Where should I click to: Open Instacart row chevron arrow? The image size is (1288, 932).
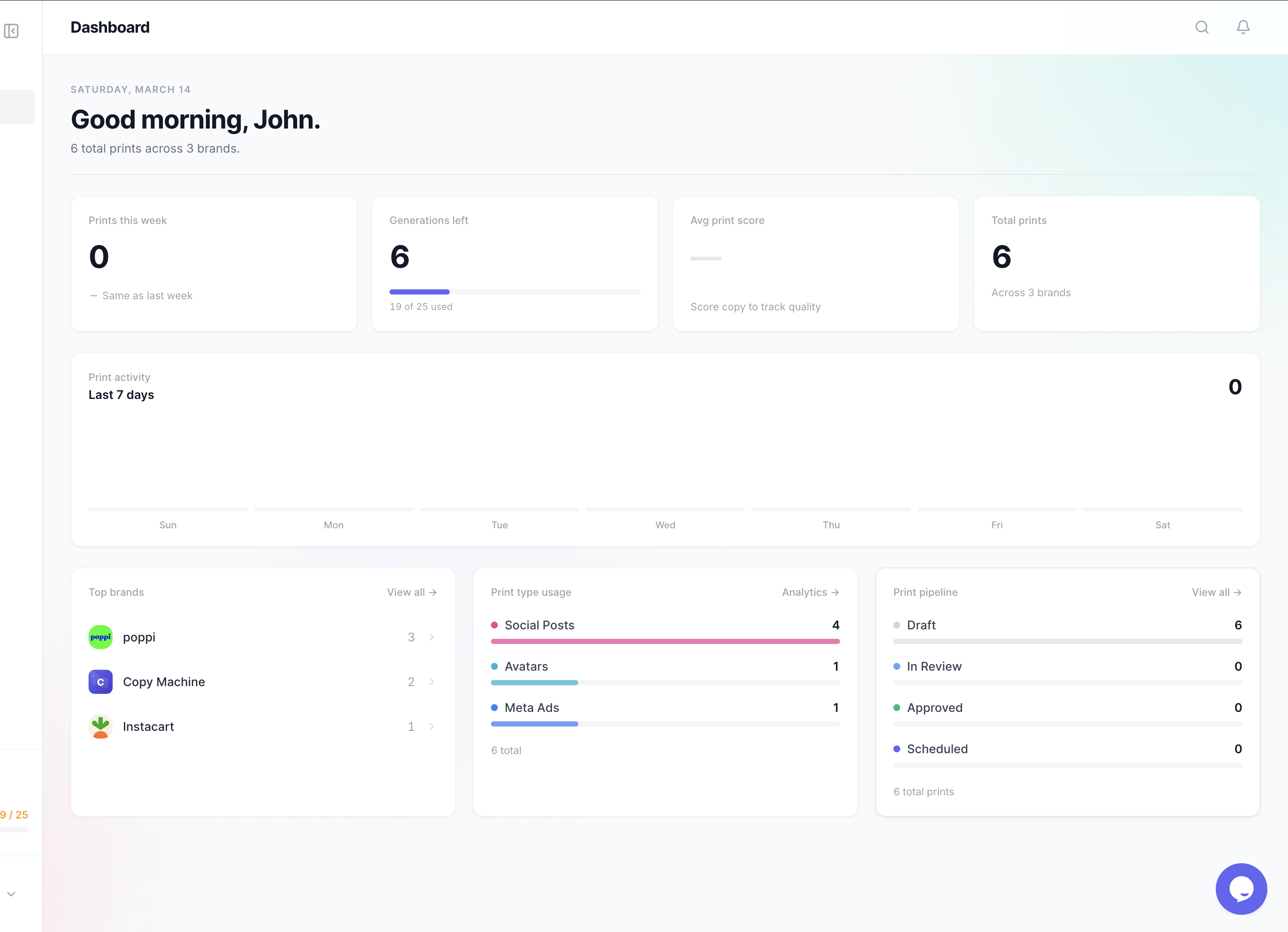coord(432,727)
